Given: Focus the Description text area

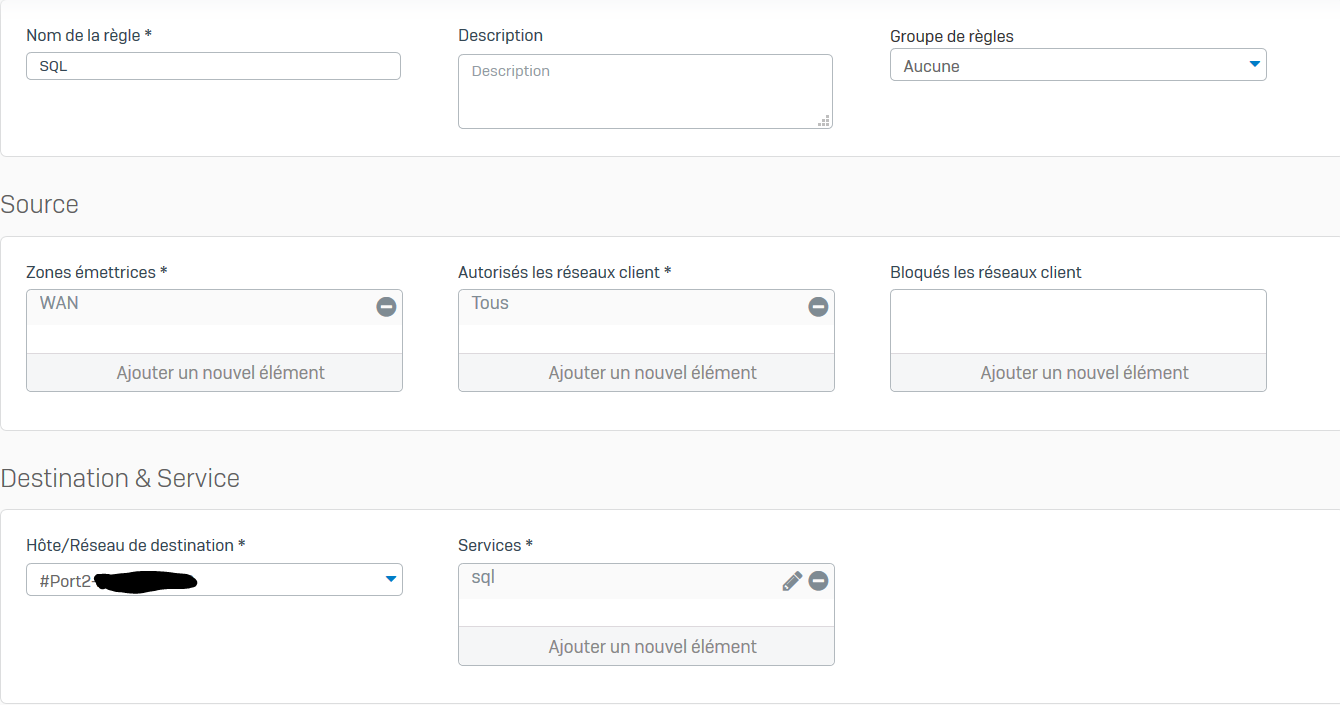Looking at the screenshot, I should [644, 91].
